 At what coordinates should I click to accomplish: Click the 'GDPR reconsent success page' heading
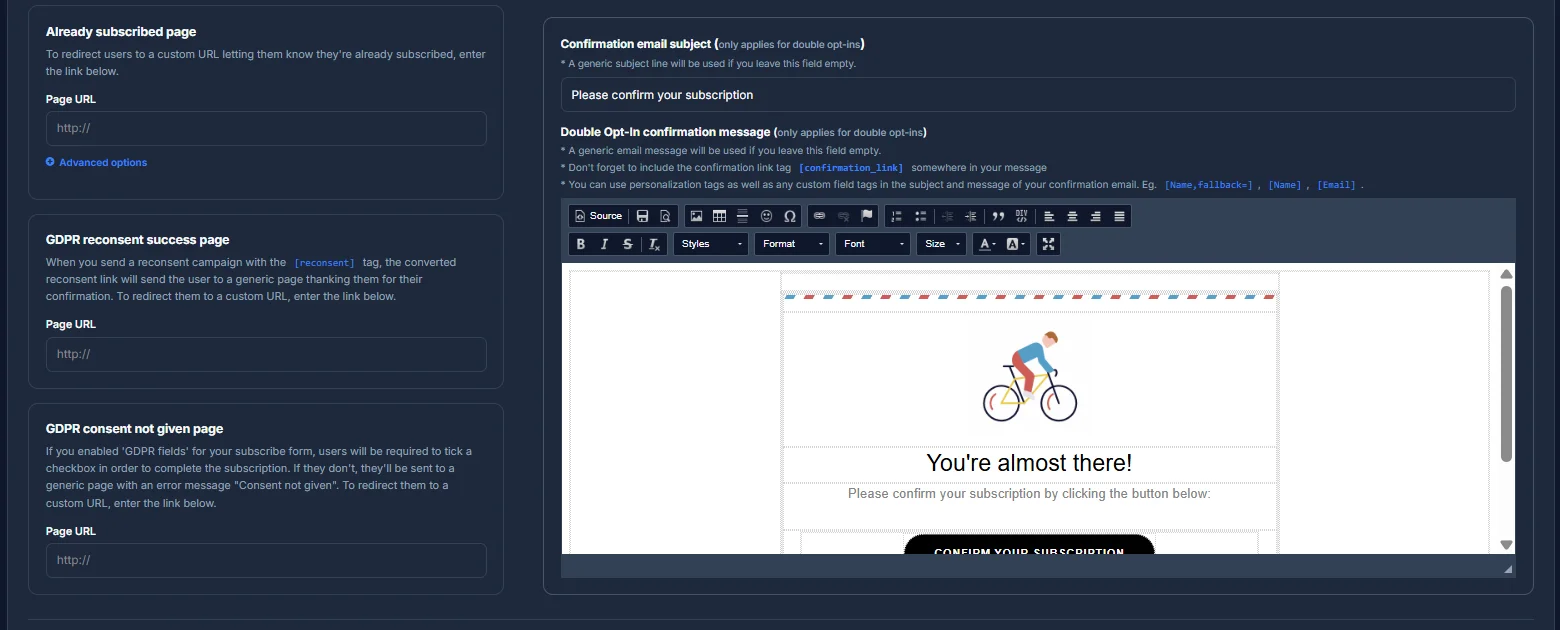pyautogui.click(x=138, y=240)
